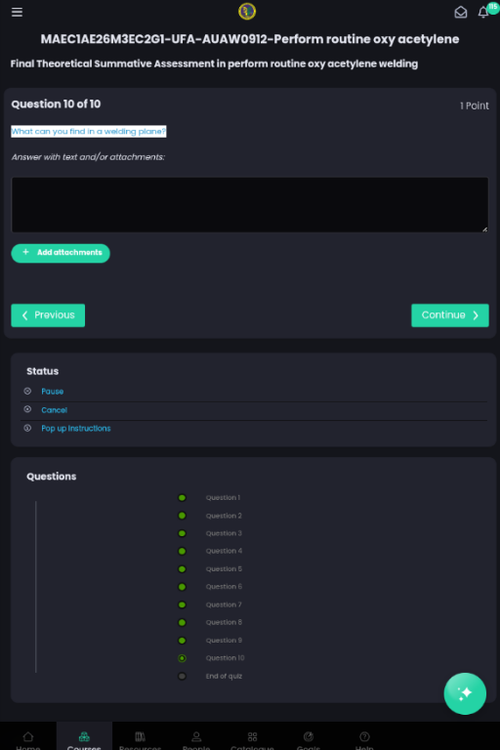Click the End of quiz label
Screen dimensions: 500x750
click(x=224, y=676)
